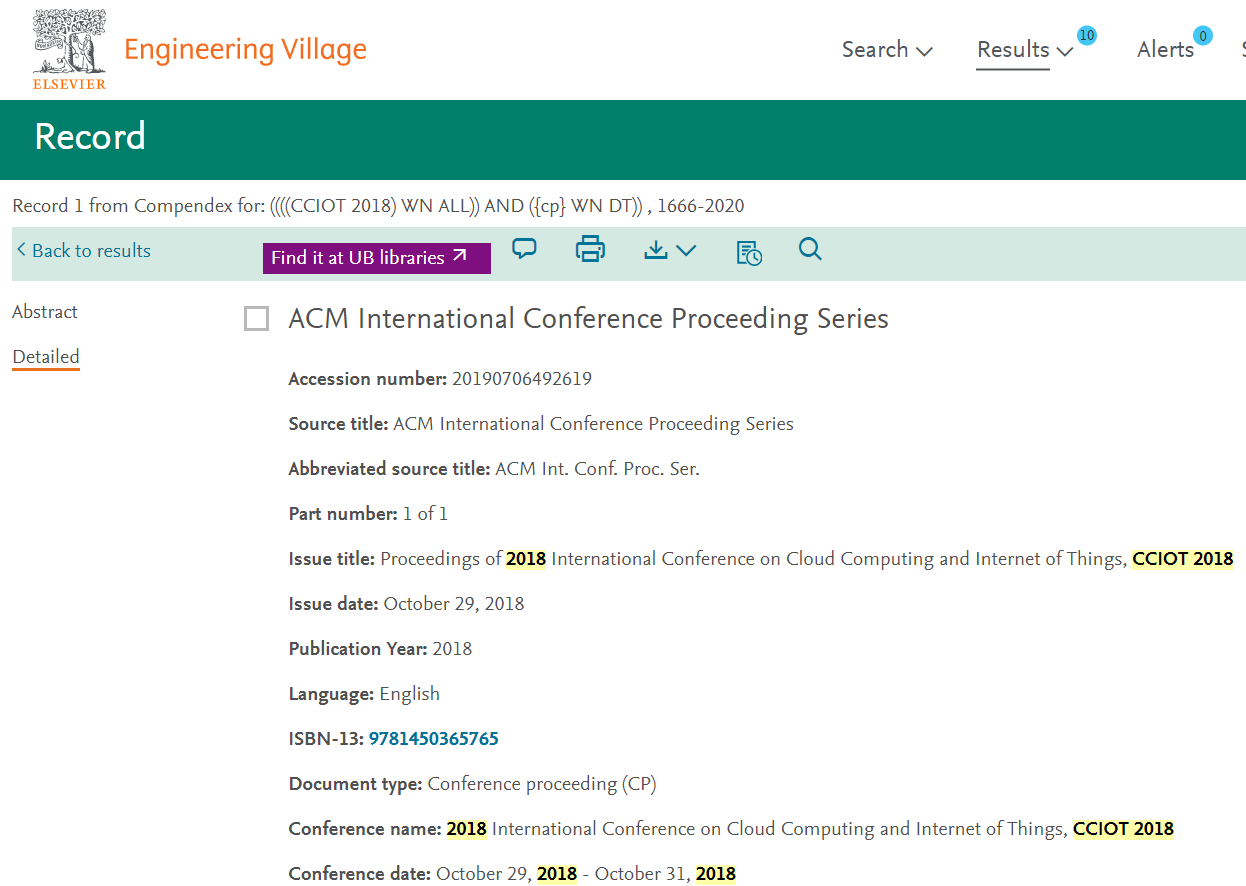
Task: Click the download icon
Action: coord(656,250)
